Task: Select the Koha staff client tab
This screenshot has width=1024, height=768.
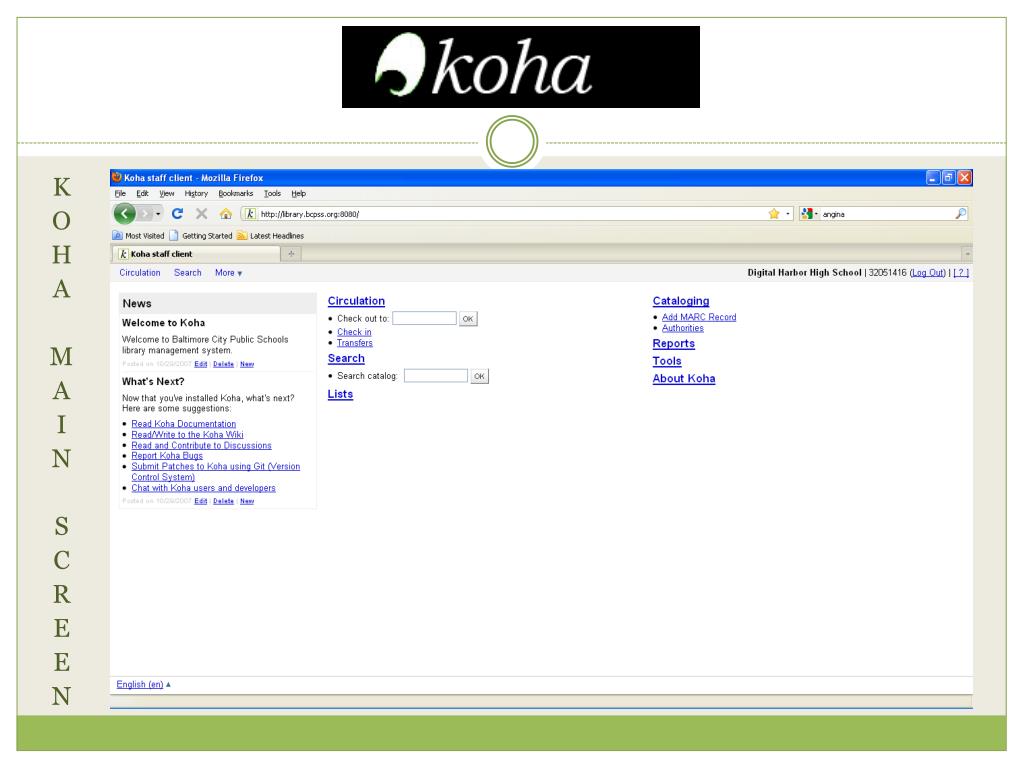Action: 196,254
